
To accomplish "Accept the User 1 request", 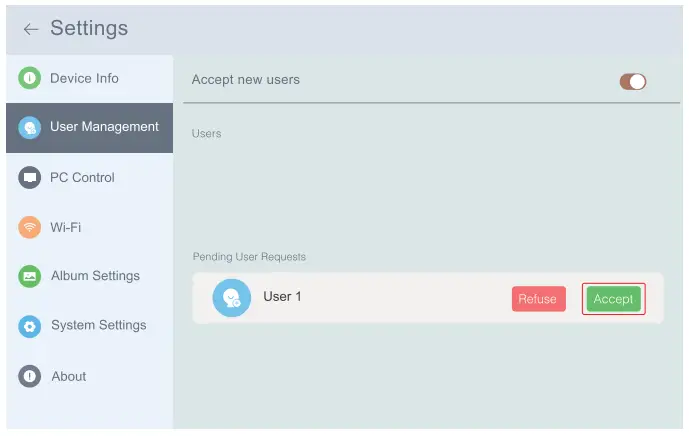I will pos(613,299).
